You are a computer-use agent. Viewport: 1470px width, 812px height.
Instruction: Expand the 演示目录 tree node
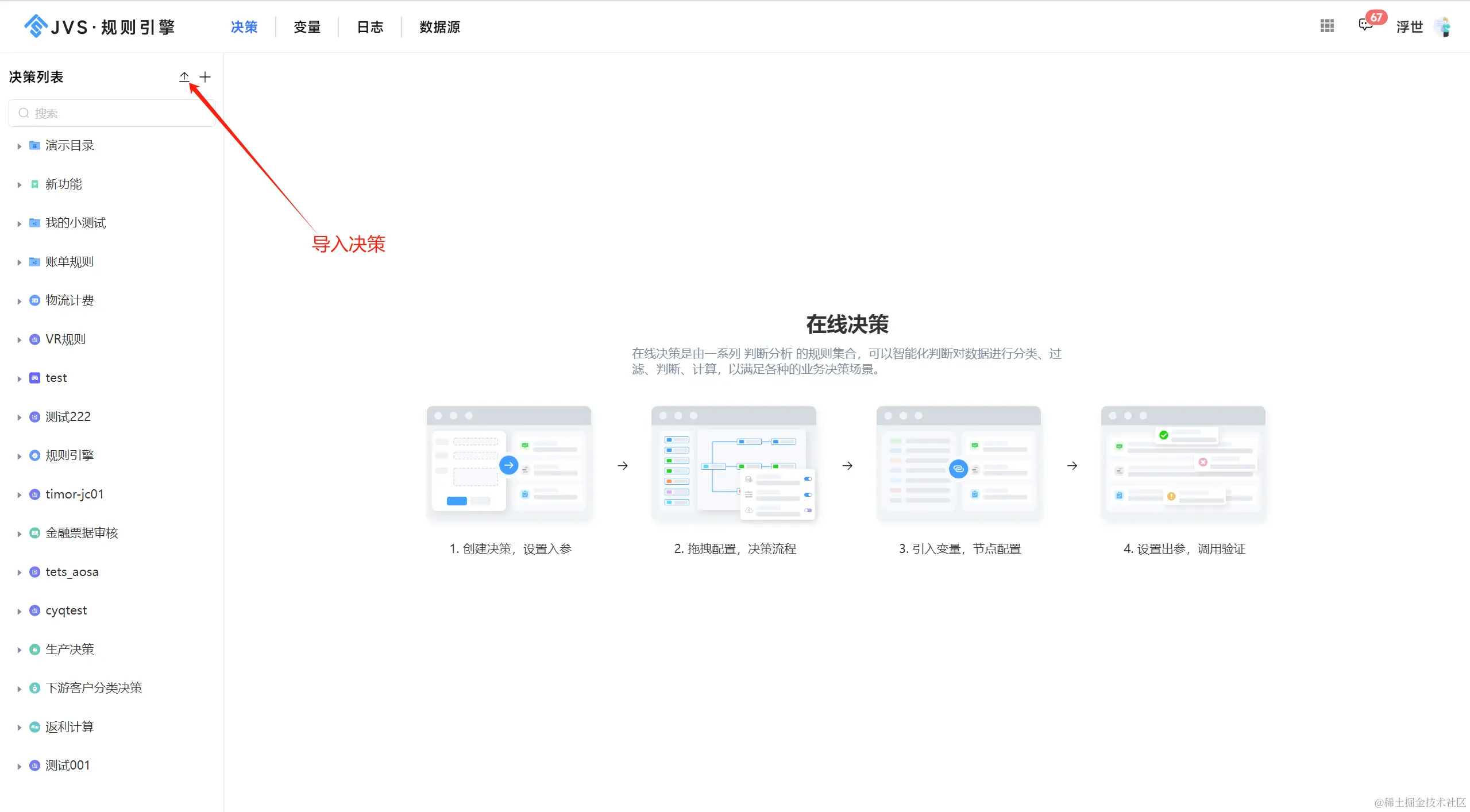click(19, 146)
